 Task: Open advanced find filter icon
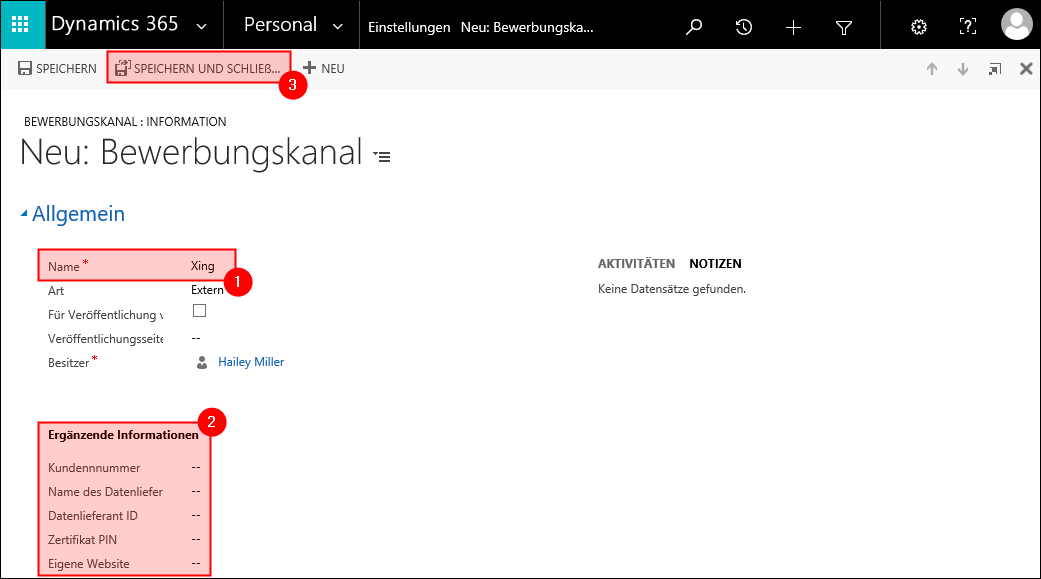844,27
